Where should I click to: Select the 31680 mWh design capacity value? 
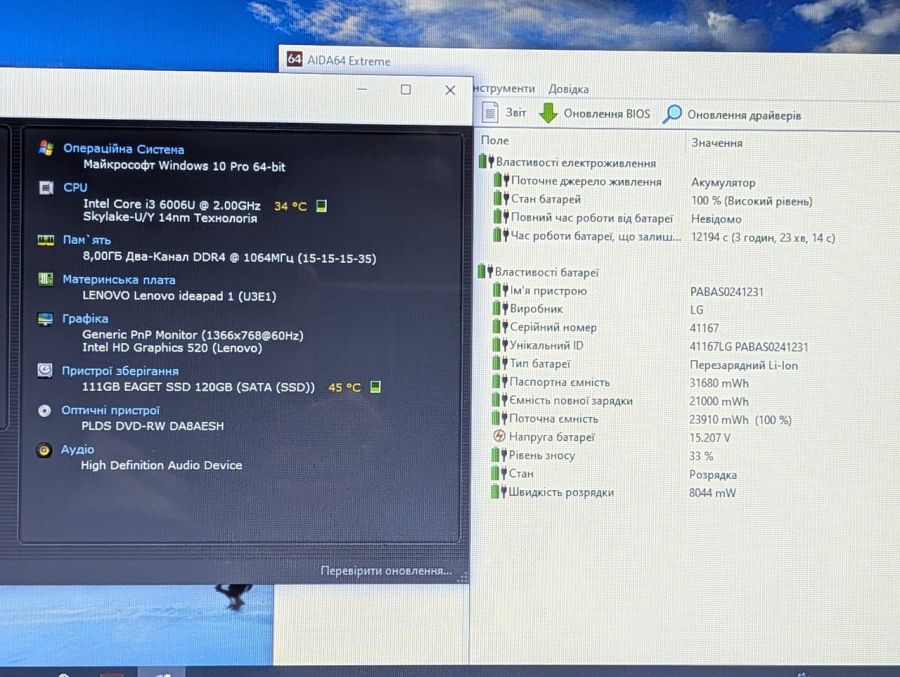(719, 383)
